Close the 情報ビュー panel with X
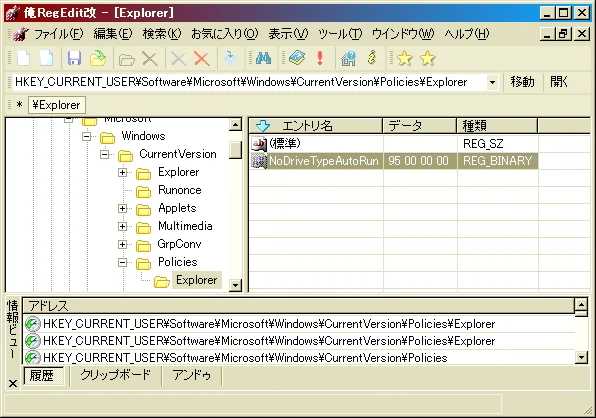The width and height of the screenshot is (596, 418). pos(13,383)
